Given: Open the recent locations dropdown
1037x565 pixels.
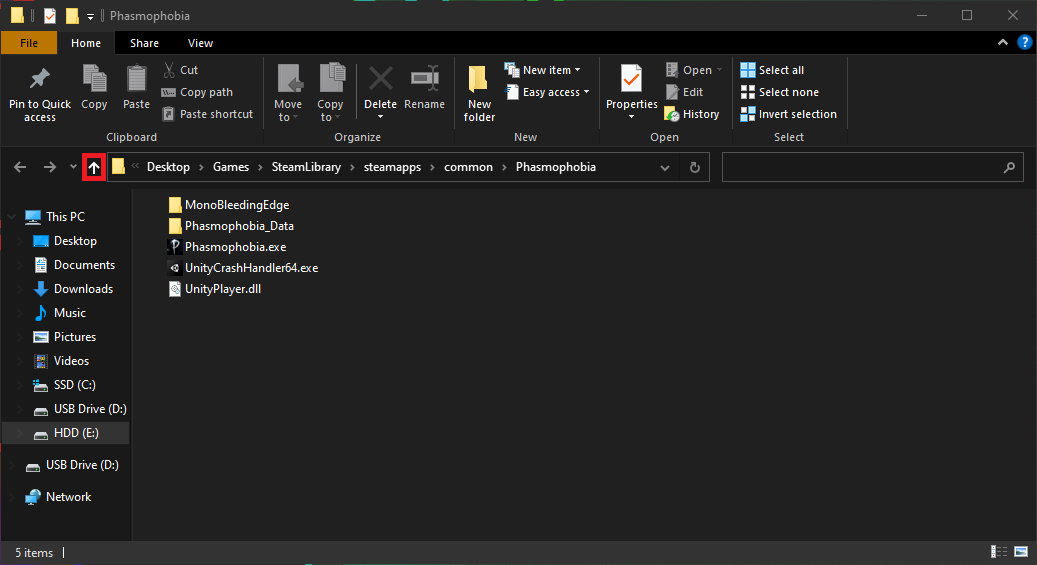Looking at the screenshot, I should click(73, 167).
